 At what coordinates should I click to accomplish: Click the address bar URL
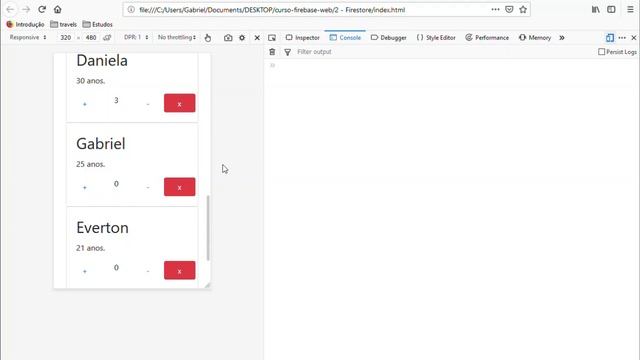pos(272,10)
